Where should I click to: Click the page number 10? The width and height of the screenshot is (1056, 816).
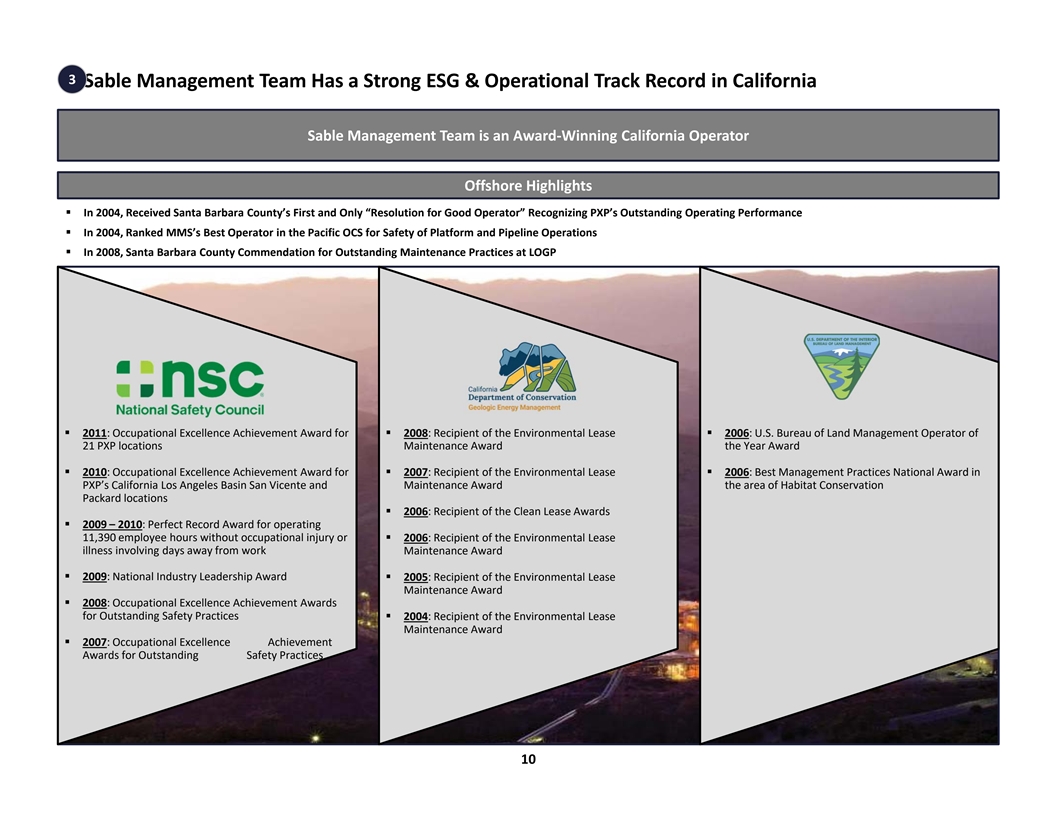(528, 760)
